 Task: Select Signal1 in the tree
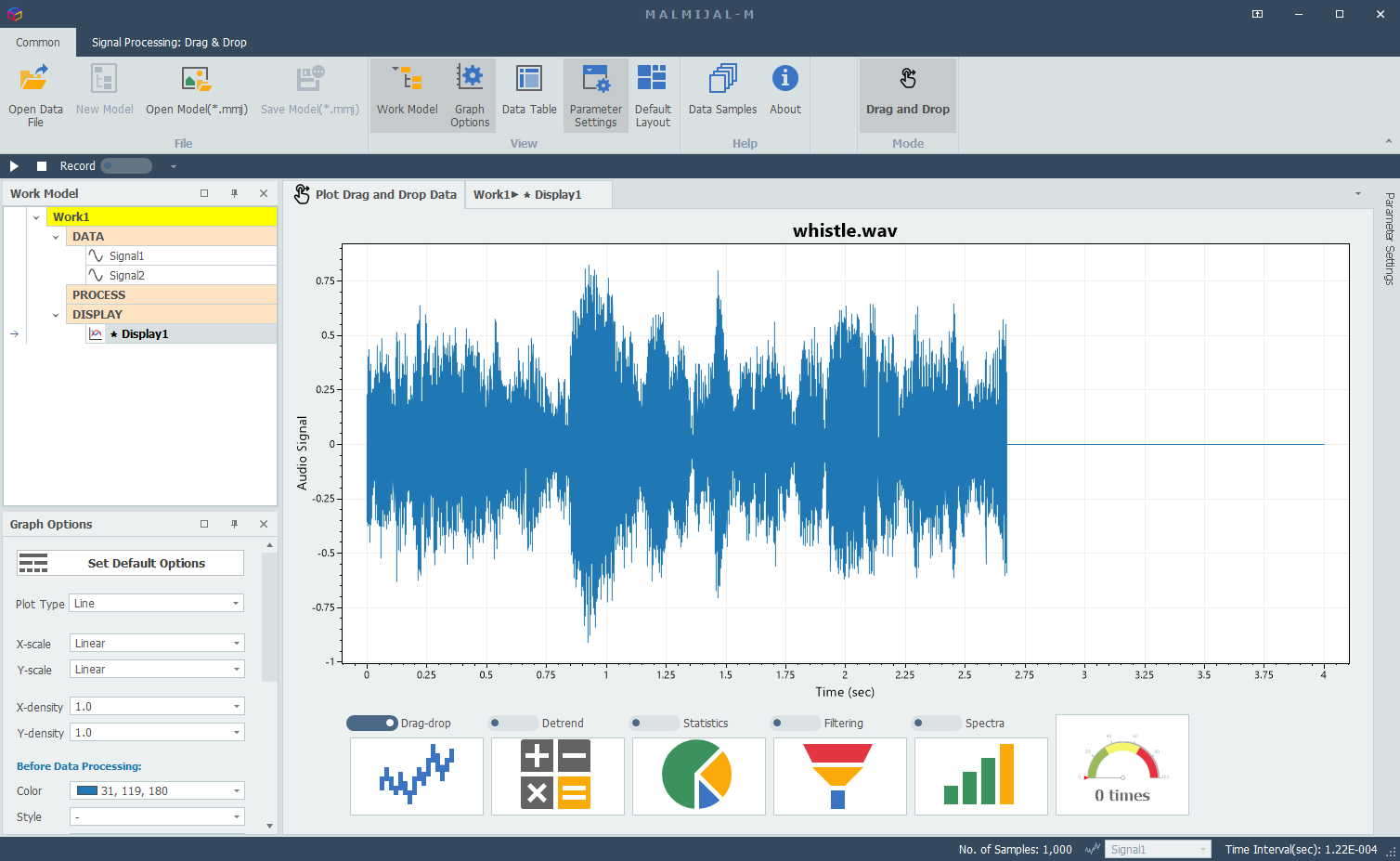pyautogui.click(x=181, y=255)
